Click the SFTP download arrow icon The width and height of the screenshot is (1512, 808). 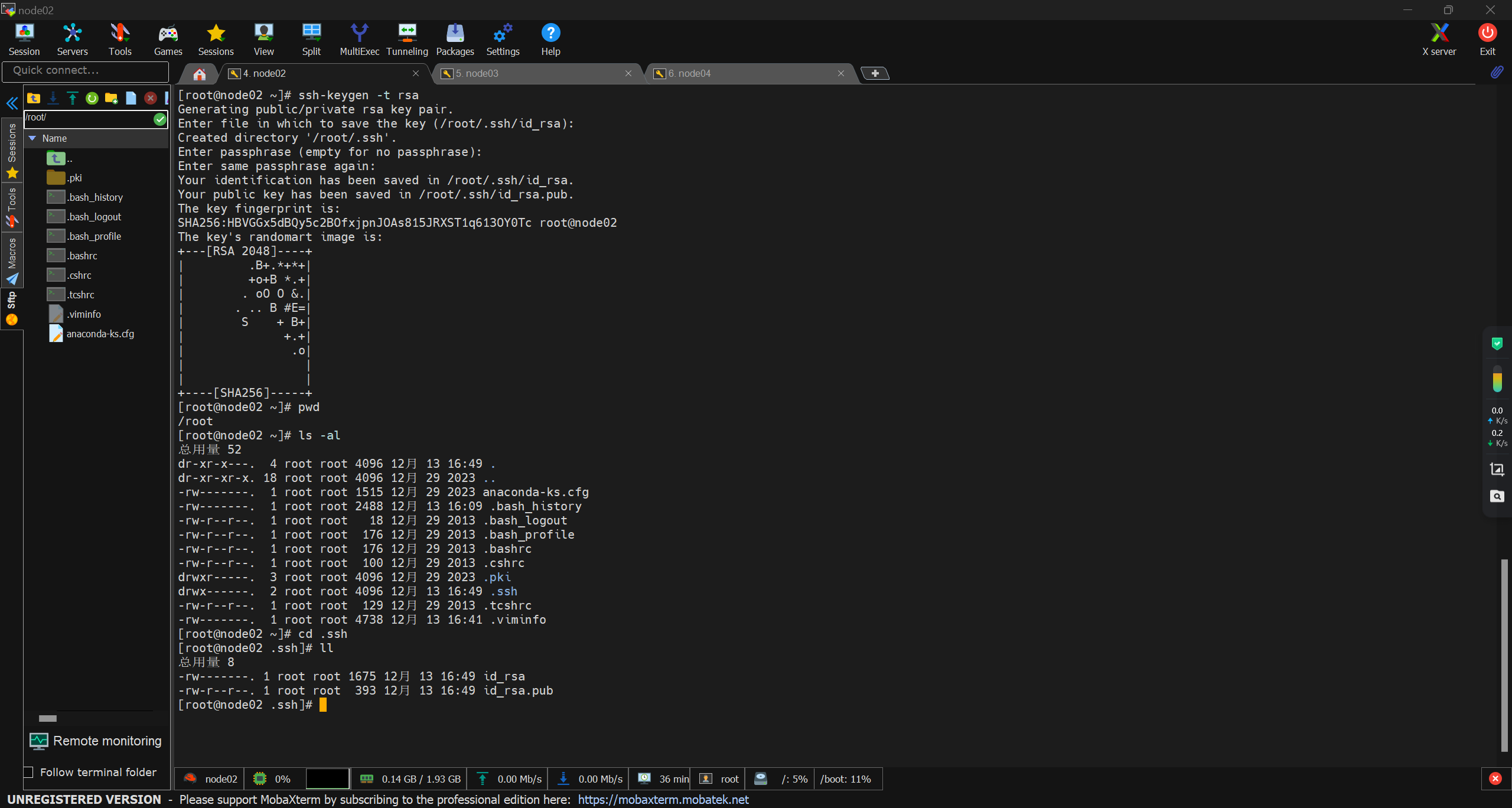click(x=53, y=98)
